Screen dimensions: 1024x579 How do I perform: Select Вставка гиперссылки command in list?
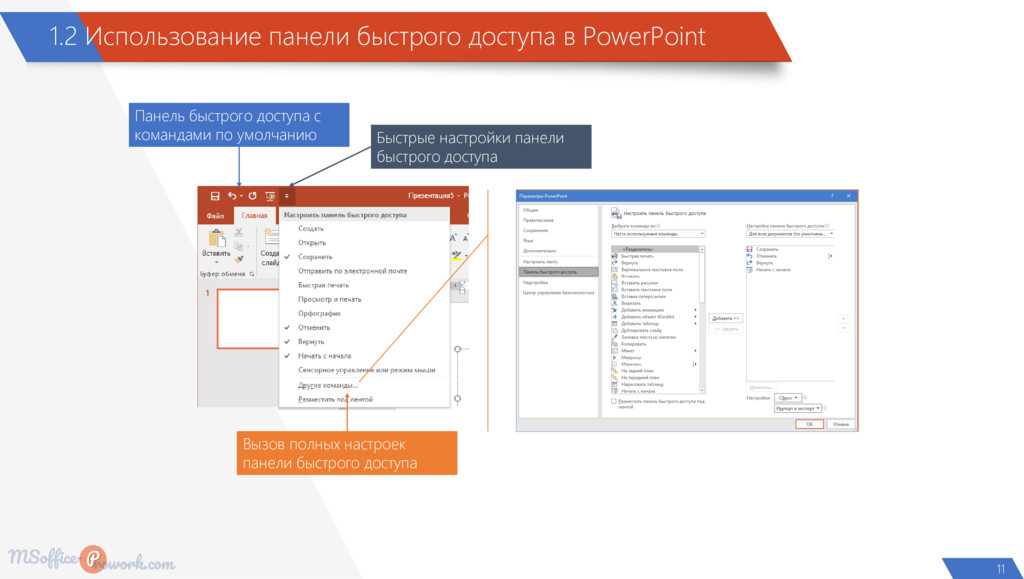[x=655, y=296]
